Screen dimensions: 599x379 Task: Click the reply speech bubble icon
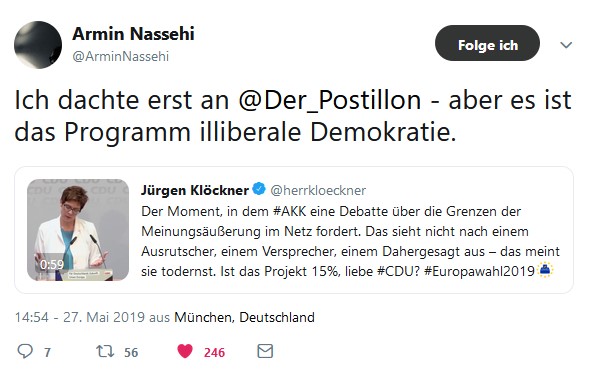tap(25, 351)
